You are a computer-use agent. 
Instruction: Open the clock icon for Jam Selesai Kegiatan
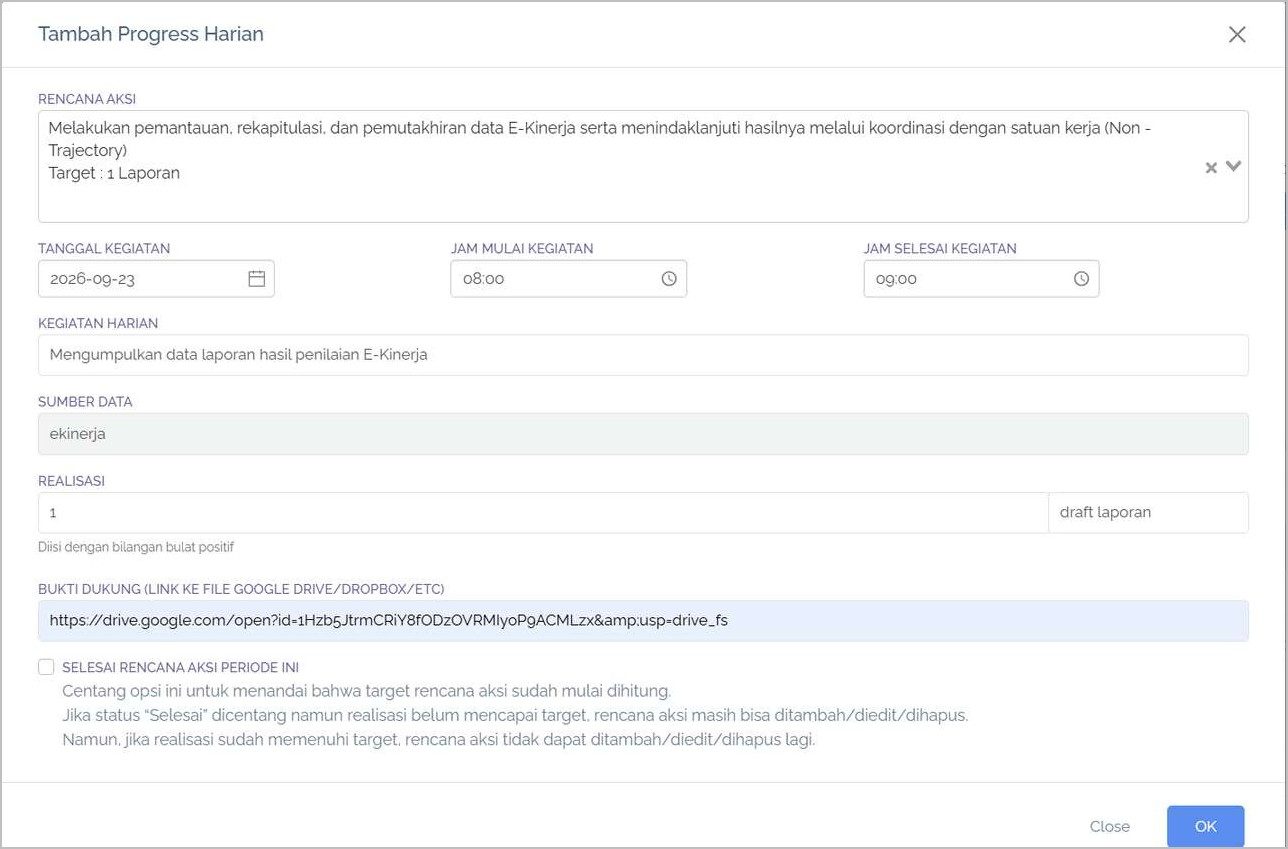point(1081,279)
